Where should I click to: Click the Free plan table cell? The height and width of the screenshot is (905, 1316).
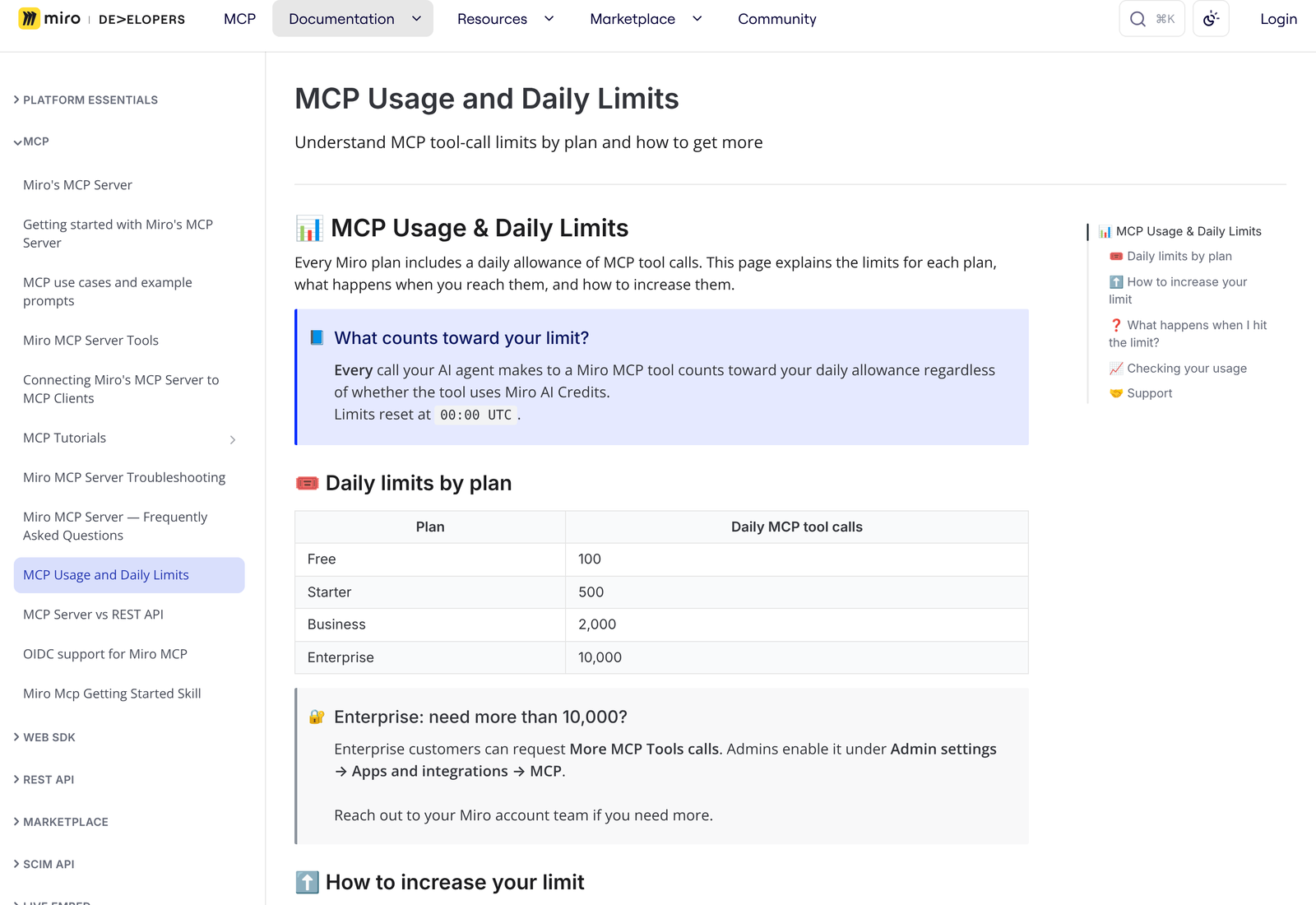coord(430,559)
